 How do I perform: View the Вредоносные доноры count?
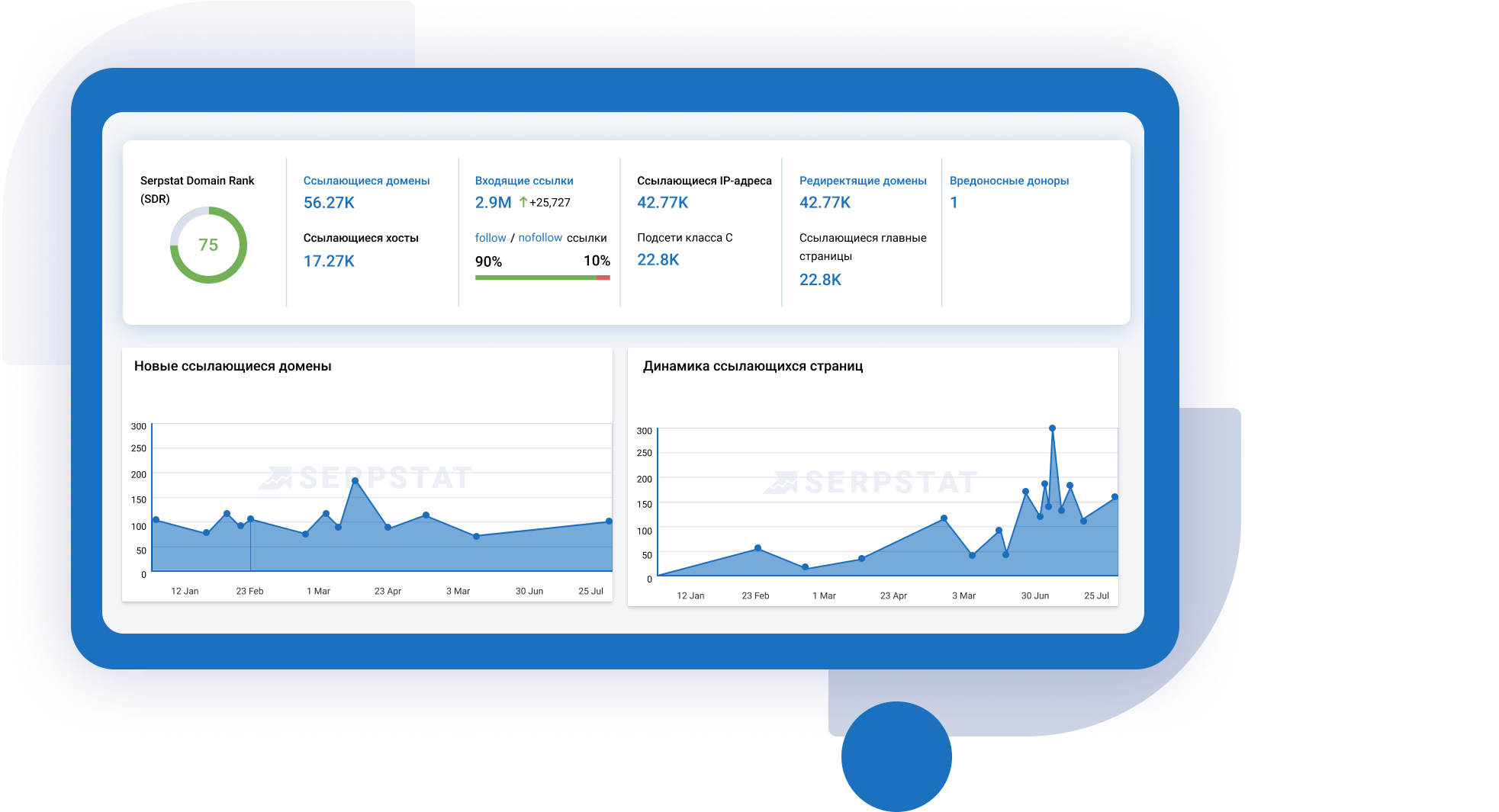[954, 202]
